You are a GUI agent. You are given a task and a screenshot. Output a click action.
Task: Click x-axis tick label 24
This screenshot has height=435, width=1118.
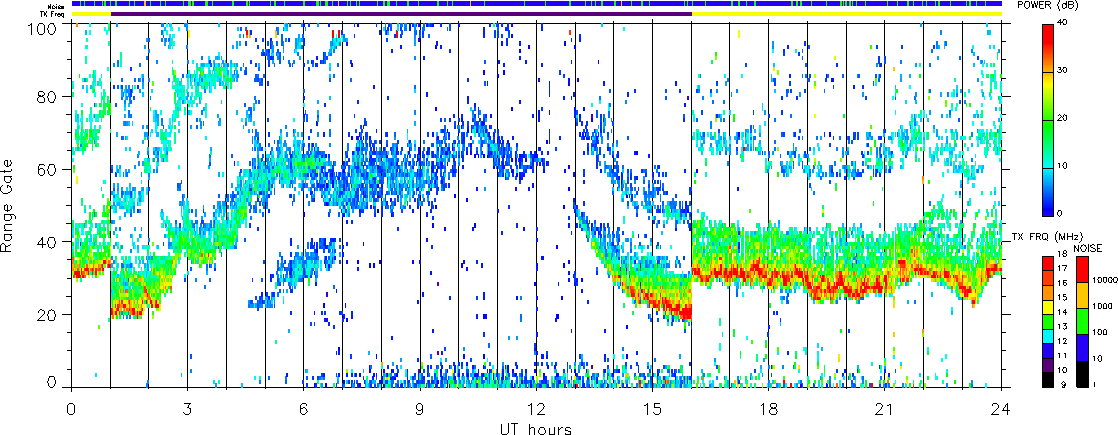tap(1001, 409)
